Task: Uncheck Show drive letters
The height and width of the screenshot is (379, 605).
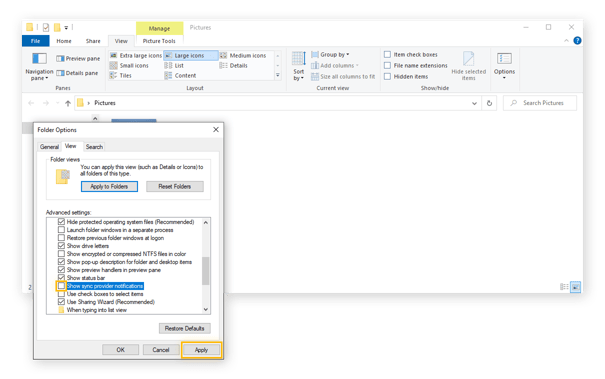Action: point(61,246)
